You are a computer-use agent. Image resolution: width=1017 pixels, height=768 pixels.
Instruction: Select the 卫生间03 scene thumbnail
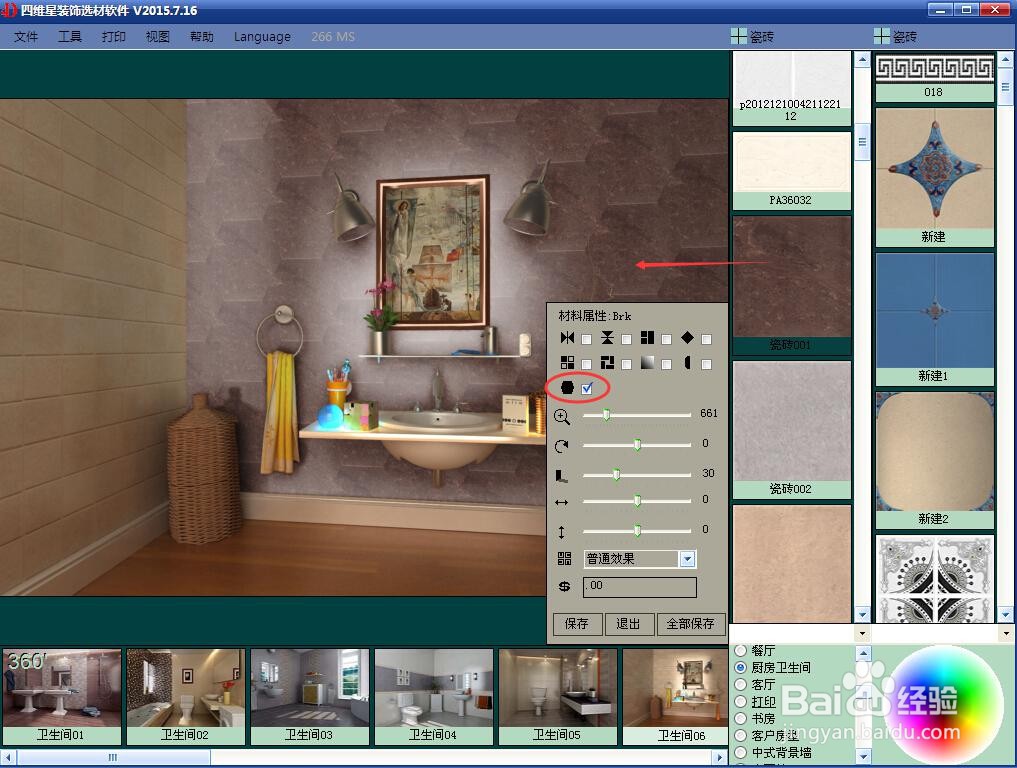pos(309,697)
